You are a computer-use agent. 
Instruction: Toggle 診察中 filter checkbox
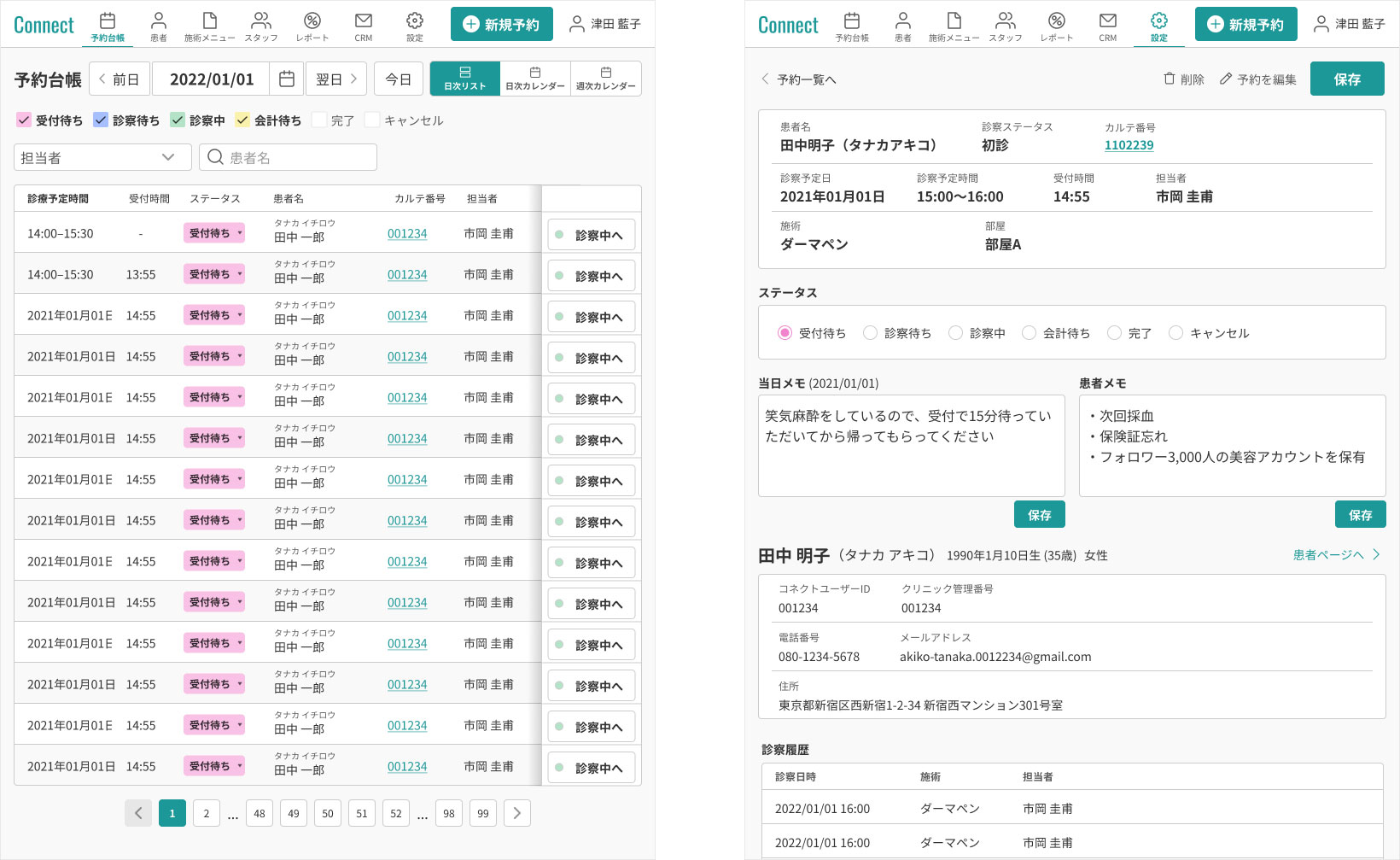178,120
